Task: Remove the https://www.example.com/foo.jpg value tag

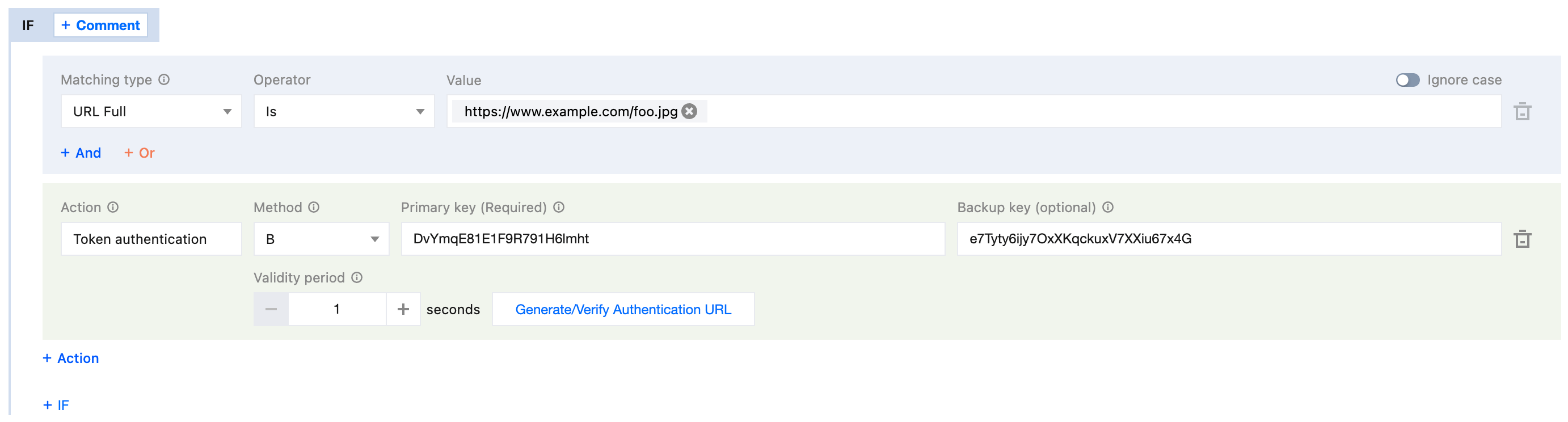Action: point(689,111)
